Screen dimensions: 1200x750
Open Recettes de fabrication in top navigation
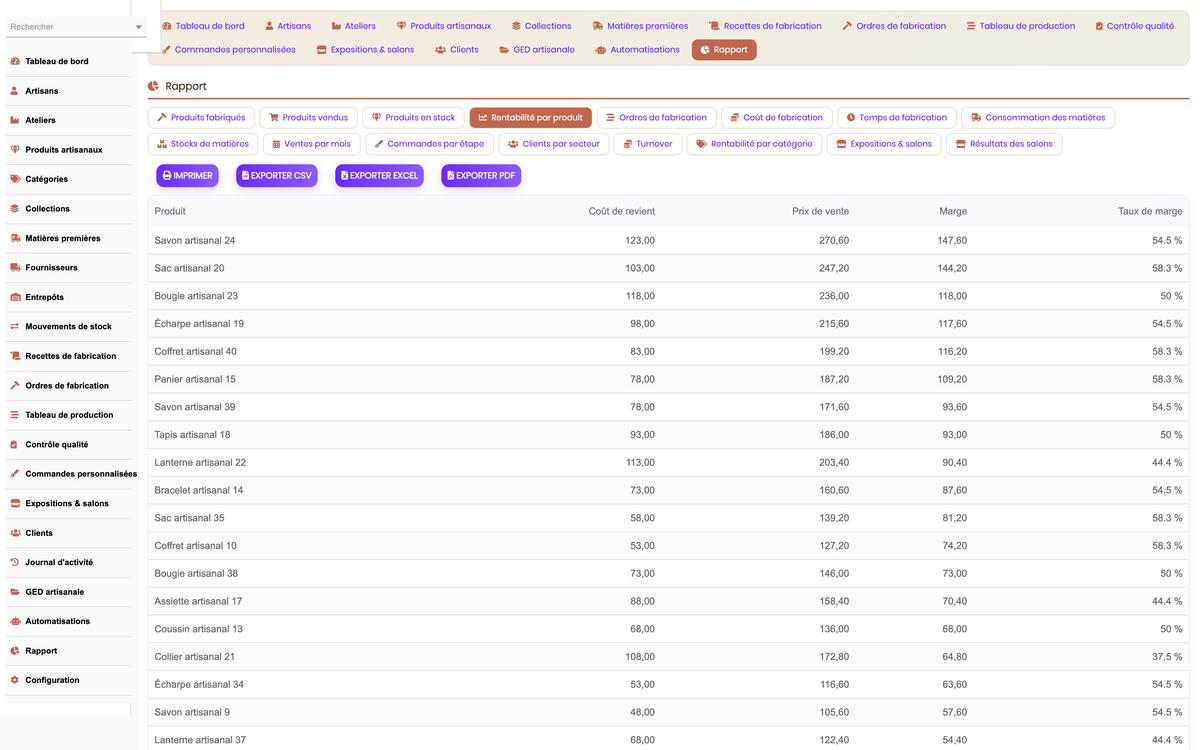pos(766,26)
